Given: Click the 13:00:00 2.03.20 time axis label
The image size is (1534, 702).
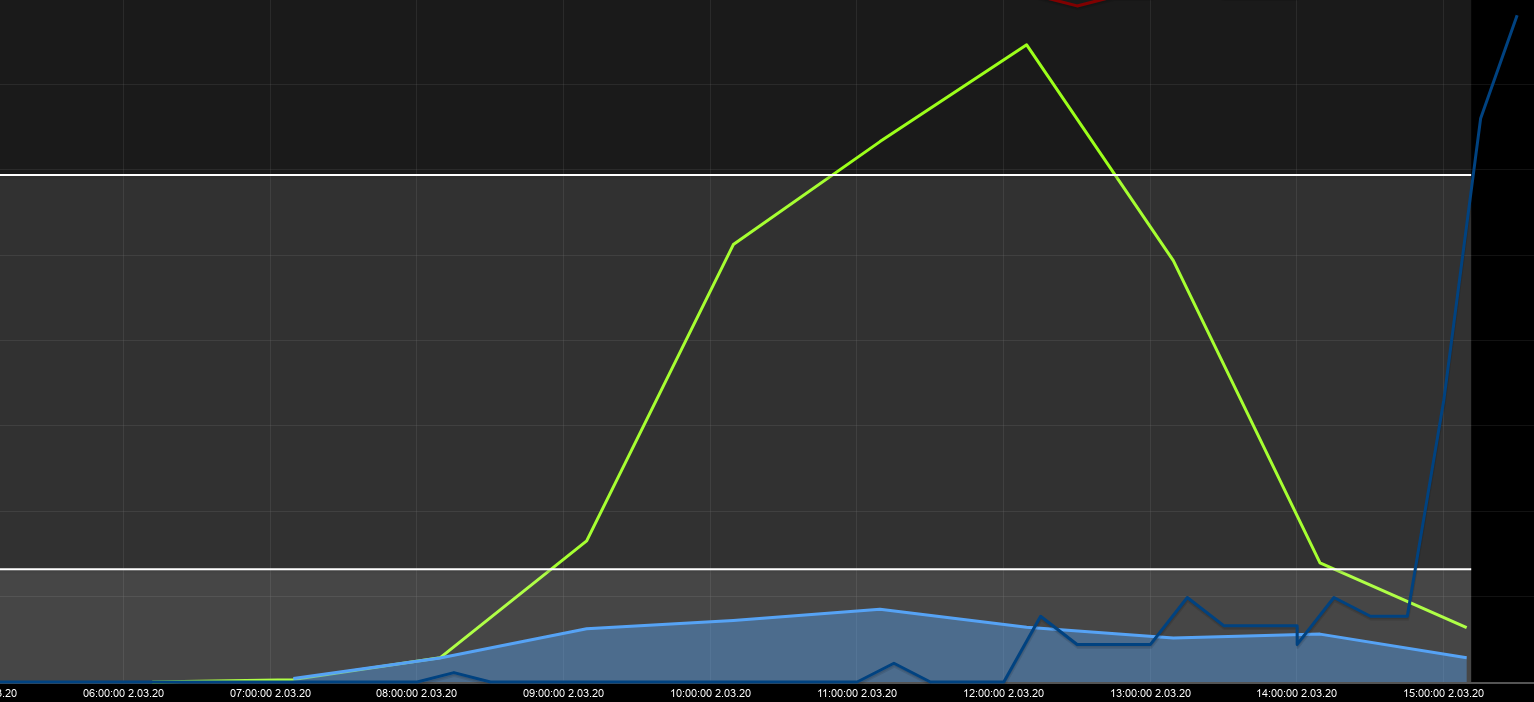Looking at the screenshot, I should [1150, 693].
